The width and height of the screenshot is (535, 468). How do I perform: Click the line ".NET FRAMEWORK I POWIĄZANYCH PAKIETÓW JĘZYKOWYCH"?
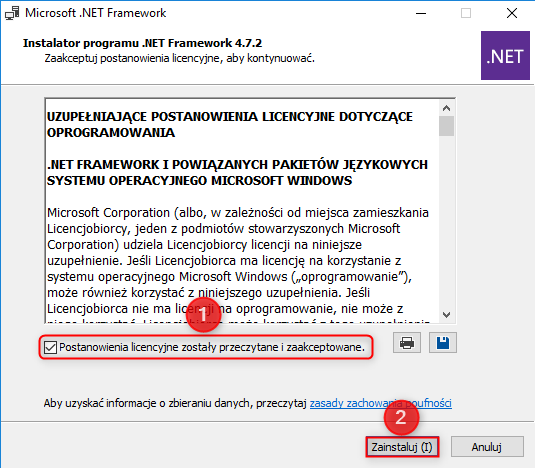[237, 164]
